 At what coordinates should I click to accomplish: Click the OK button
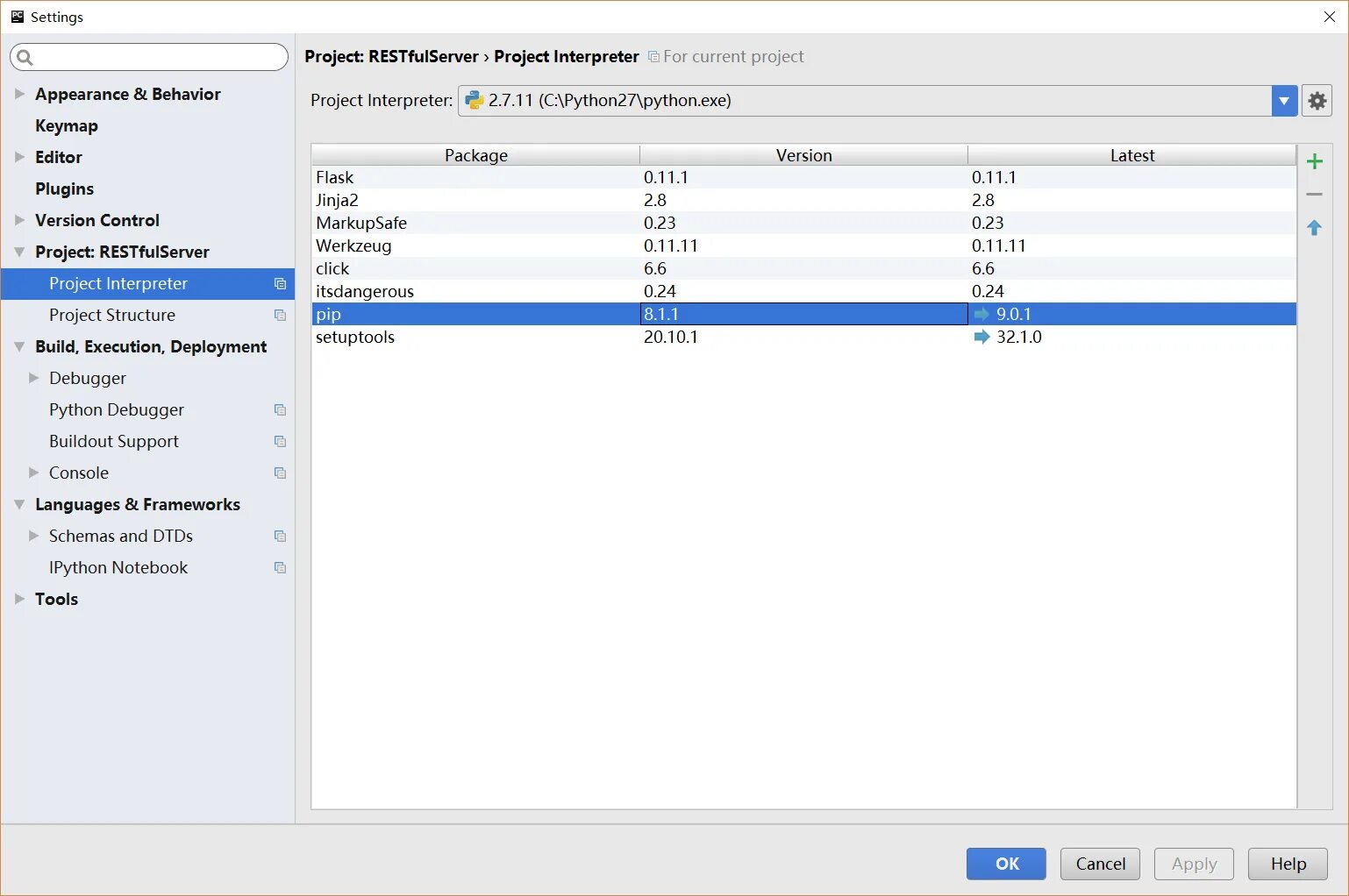point(1006,864)
